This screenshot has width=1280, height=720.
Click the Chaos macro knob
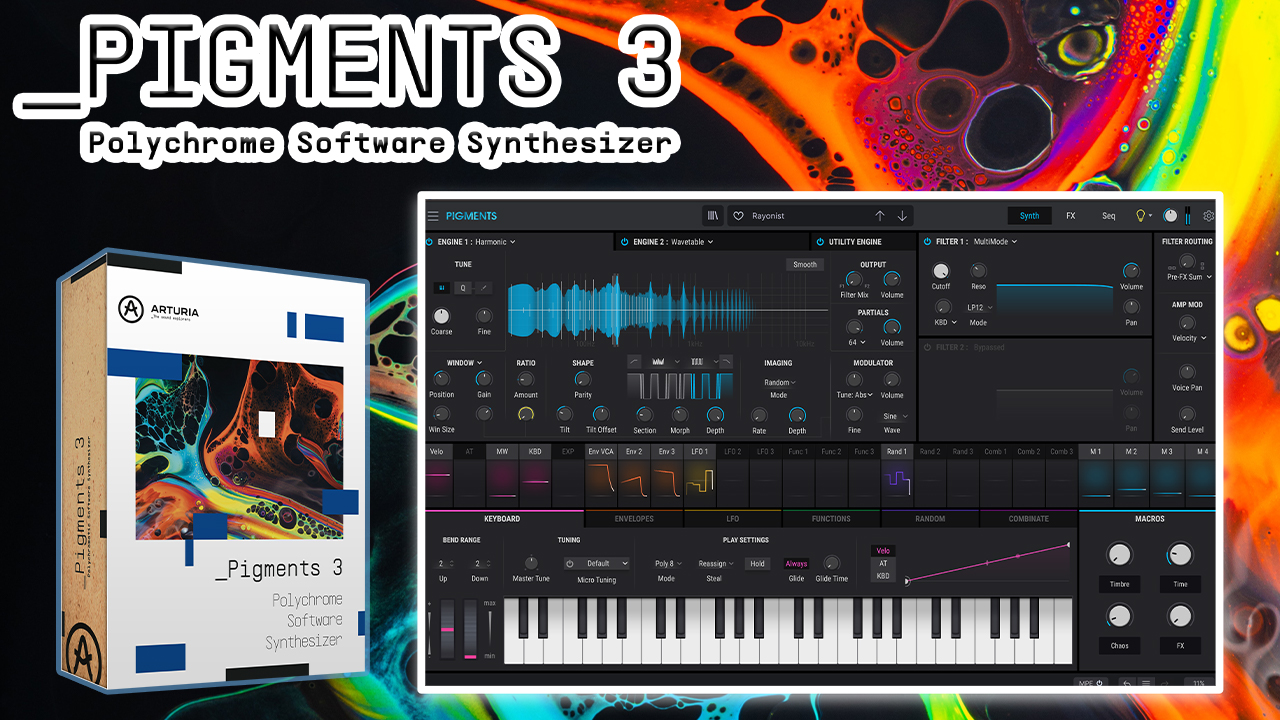click(1119, 616)
